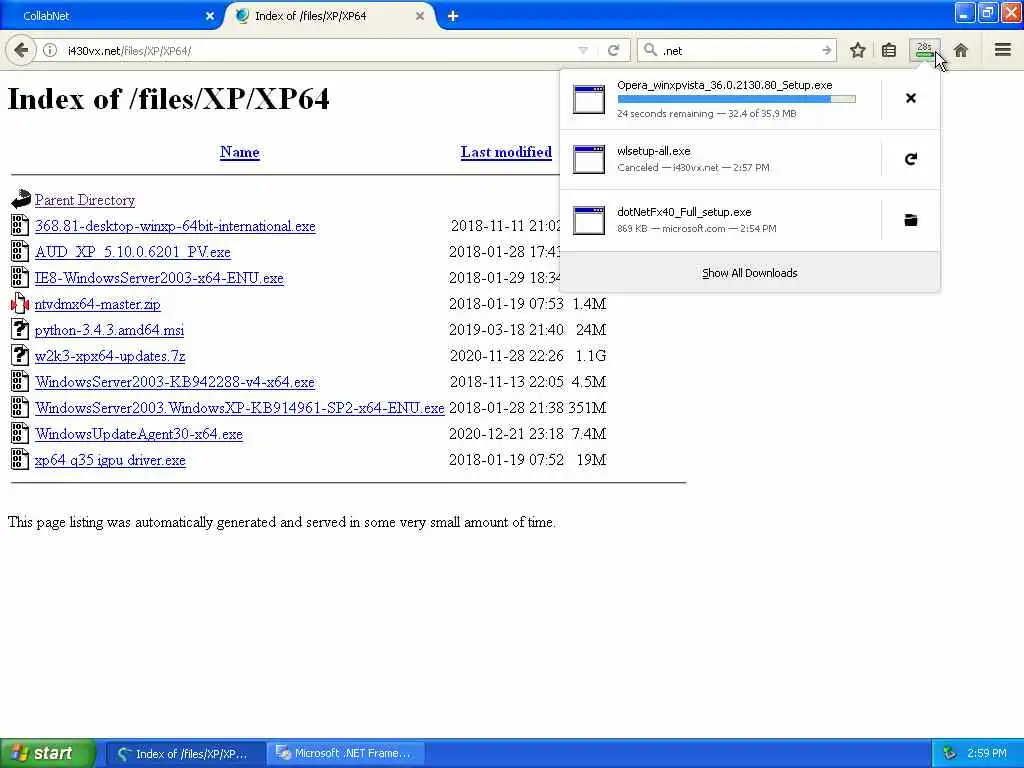Image resolution: width=1024 pixels, height=768 pixels.
Task: Click the file icon beside IE8-WindowsServer2003
Action: click(20, 278)
